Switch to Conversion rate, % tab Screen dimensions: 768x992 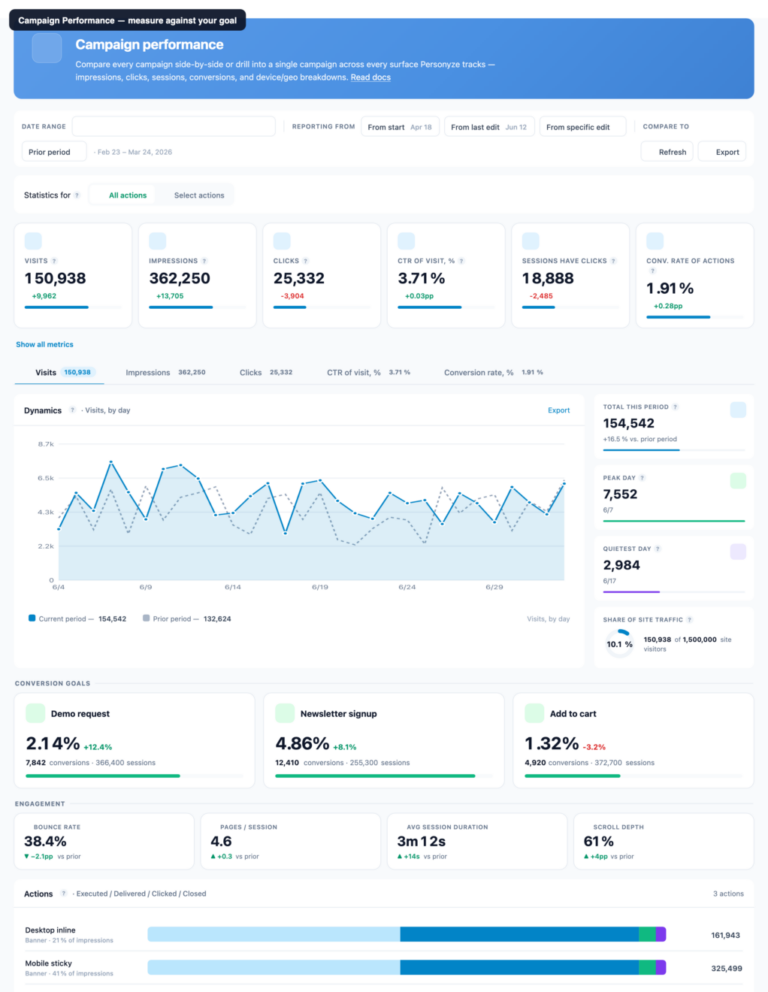click(493, 373)
